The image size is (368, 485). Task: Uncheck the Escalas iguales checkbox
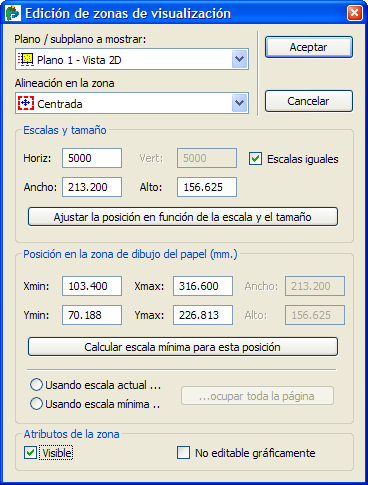(x=255, y=159)
